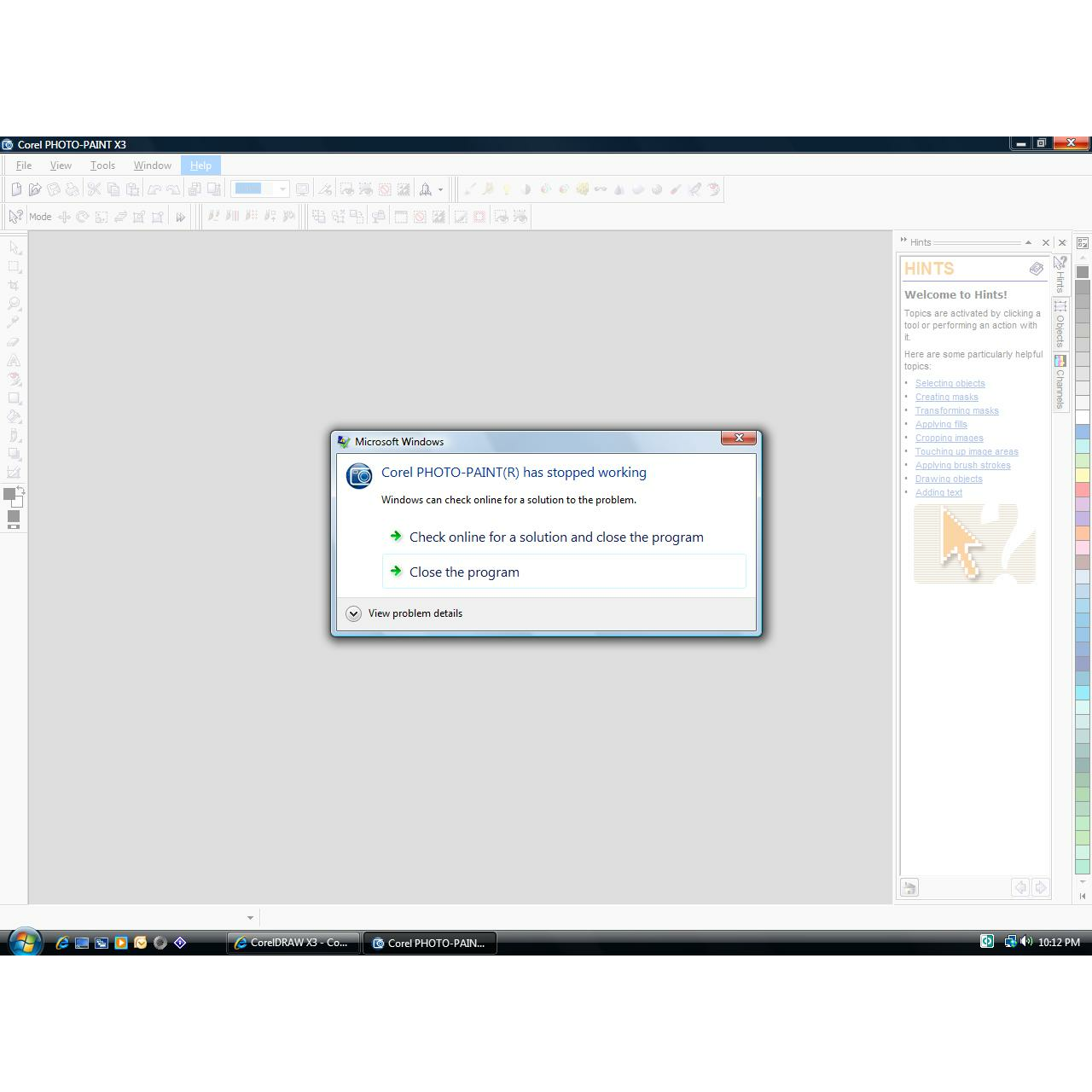Collapse docker with double-arrow beside Hints
The width and height of the screenshot is (1092, 1092).
[x=903, y=241]
